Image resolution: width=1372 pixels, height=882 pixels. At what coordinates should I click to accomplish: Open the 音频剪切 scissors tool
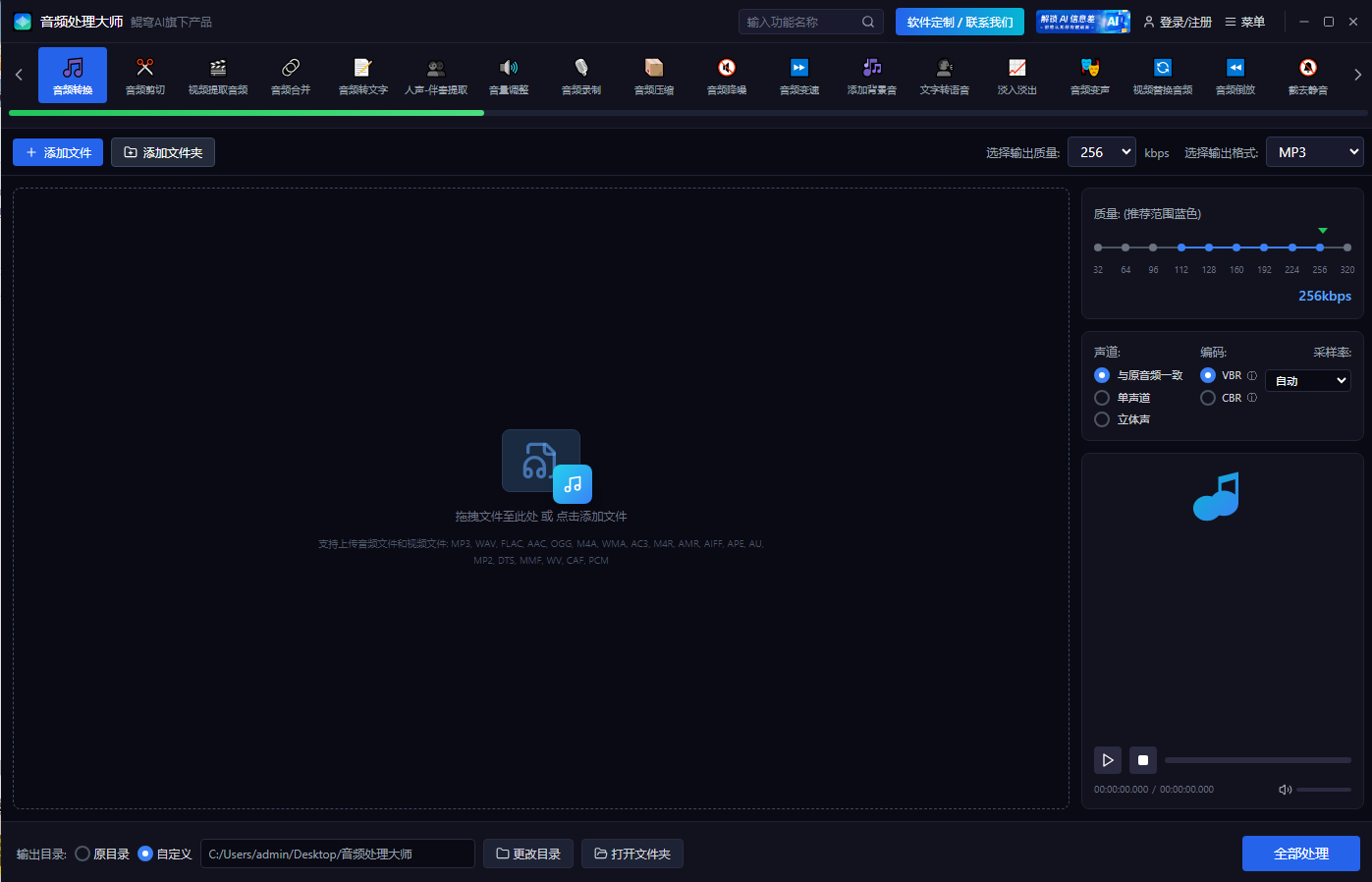coord(145,75)
